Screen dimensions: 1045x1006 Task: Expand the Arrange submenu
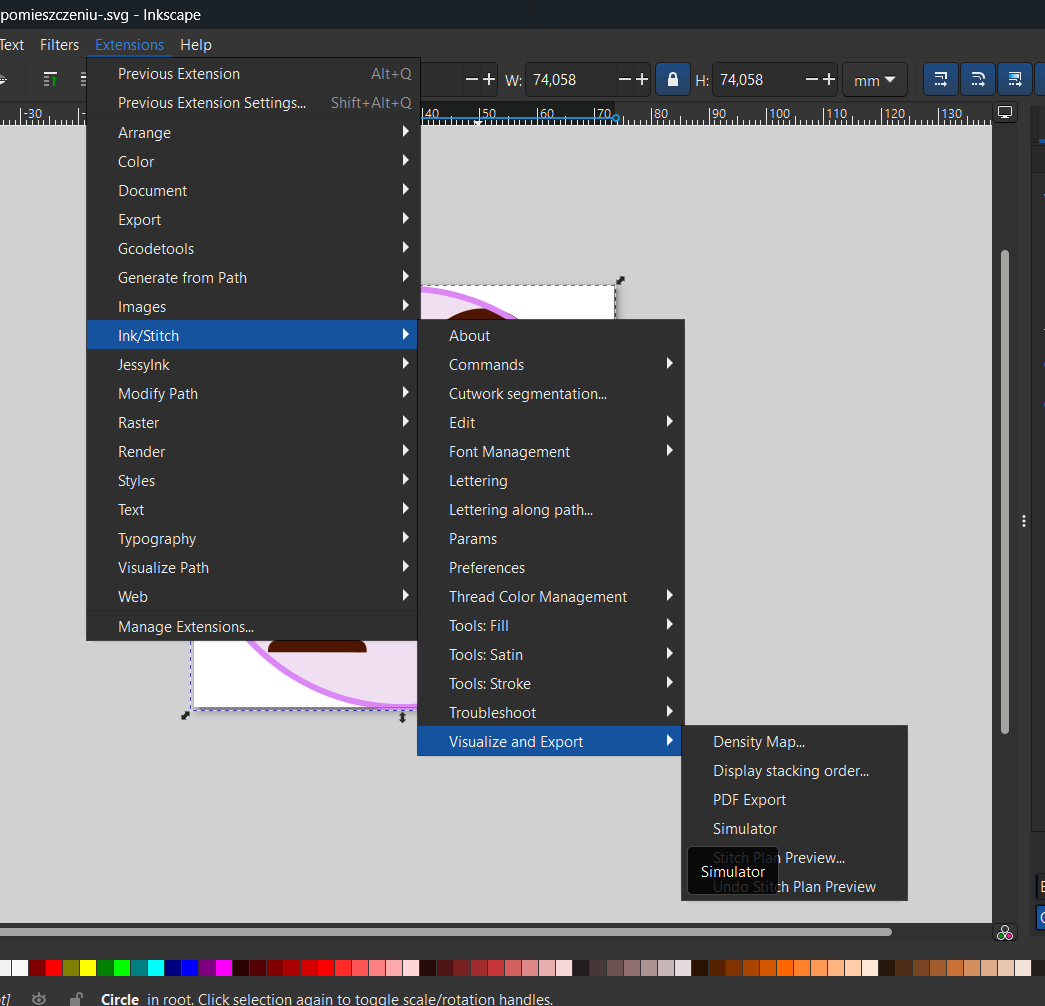click(253, 133)
